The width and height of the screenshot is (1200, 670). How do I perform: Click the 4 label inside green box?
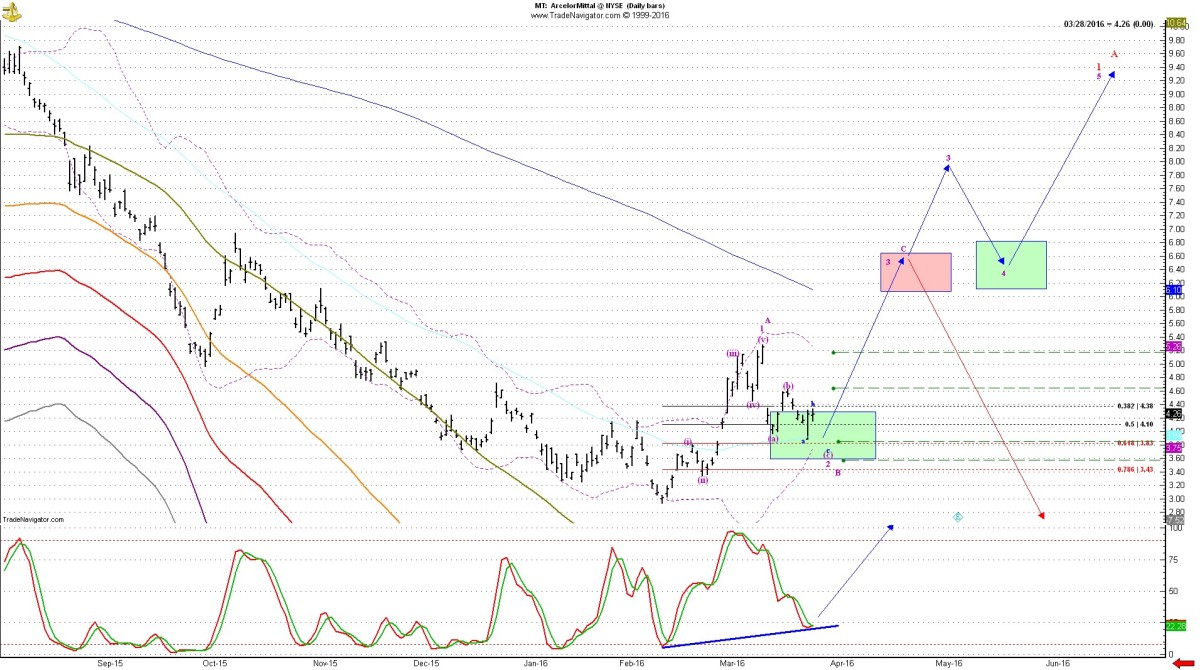pos(1004,272)
